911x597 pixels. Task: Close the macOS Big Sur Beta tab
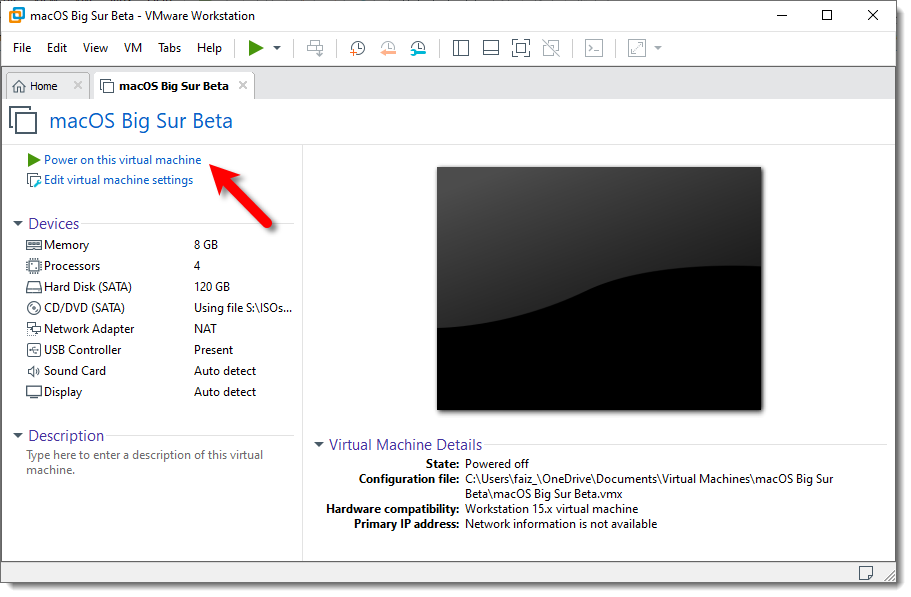[241, 86]
